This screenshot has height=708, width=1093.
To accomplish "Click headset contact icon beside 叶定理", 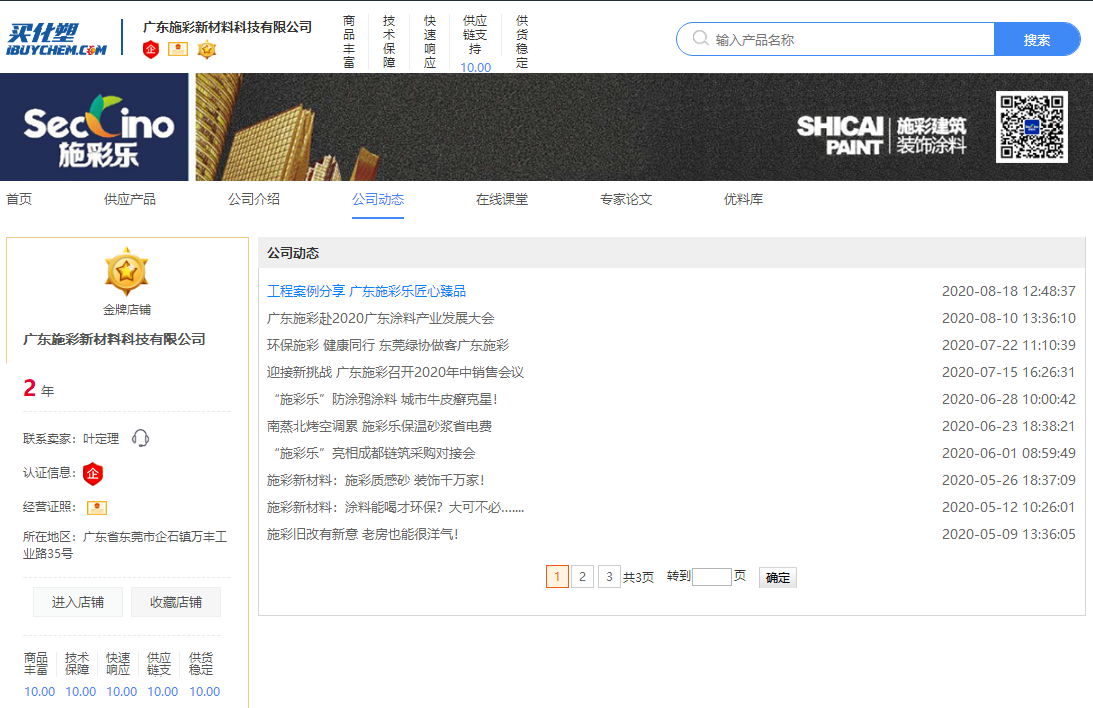I will pos(140,438).
